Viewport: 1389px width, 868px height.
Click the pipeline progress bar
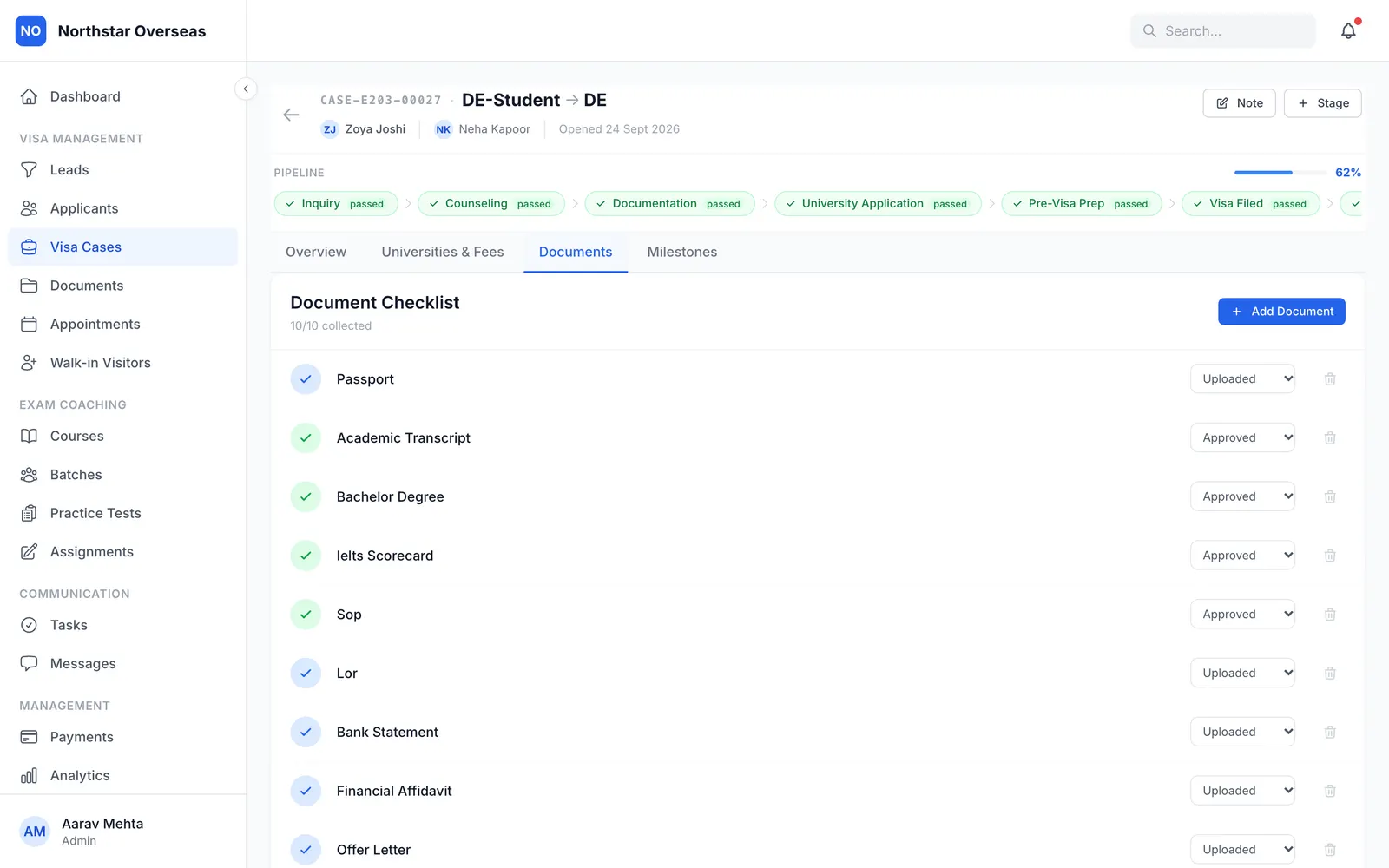[x=1280, y=173]
